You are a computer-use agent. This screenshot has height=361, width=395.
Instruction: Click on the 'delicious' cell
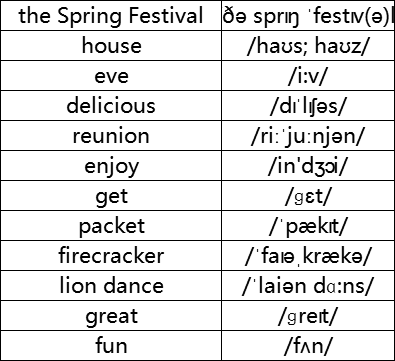(x=111, y=105)
